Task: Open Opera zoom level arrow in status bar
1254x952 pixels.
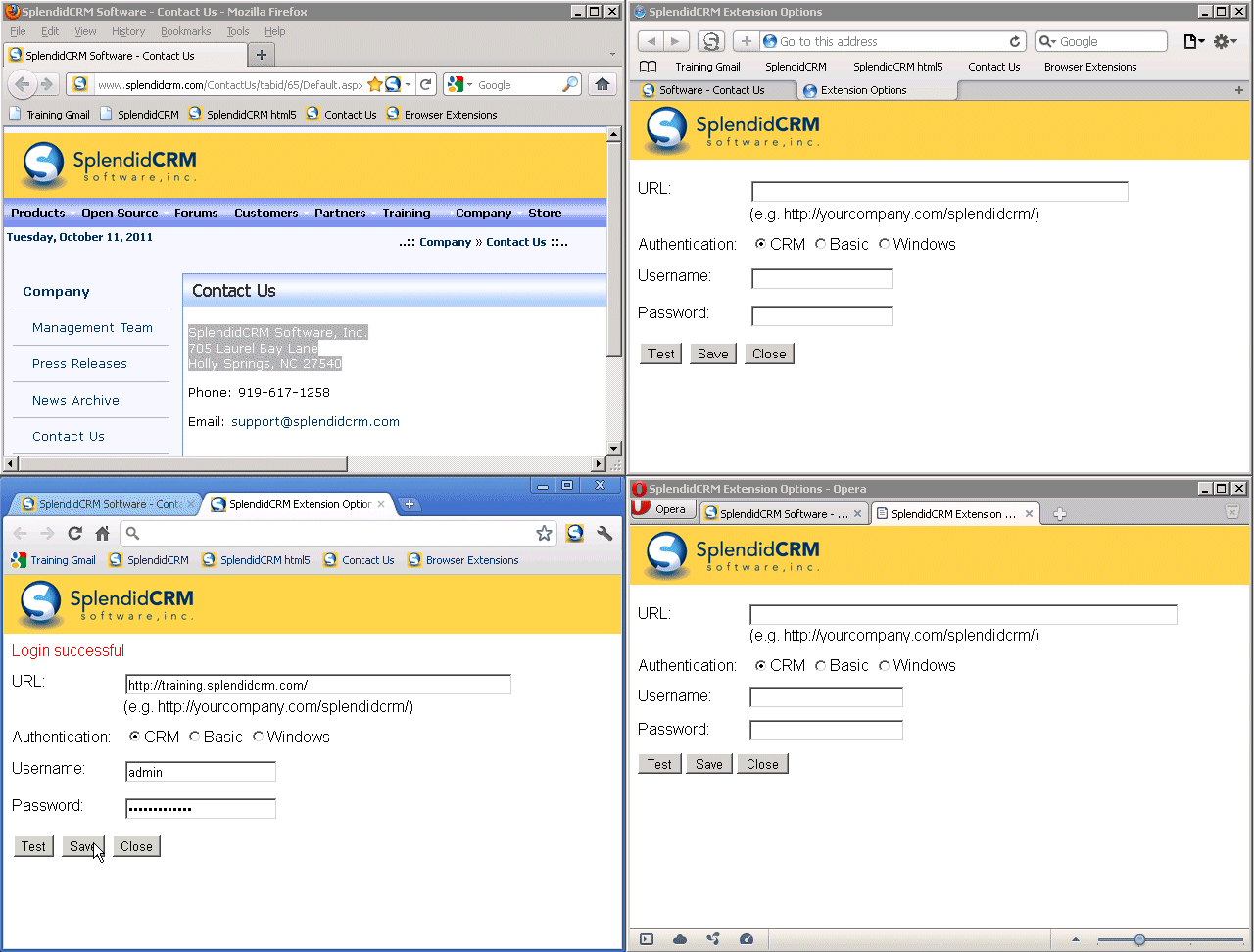Action: pyautogui.click(x=1076, y=940)
